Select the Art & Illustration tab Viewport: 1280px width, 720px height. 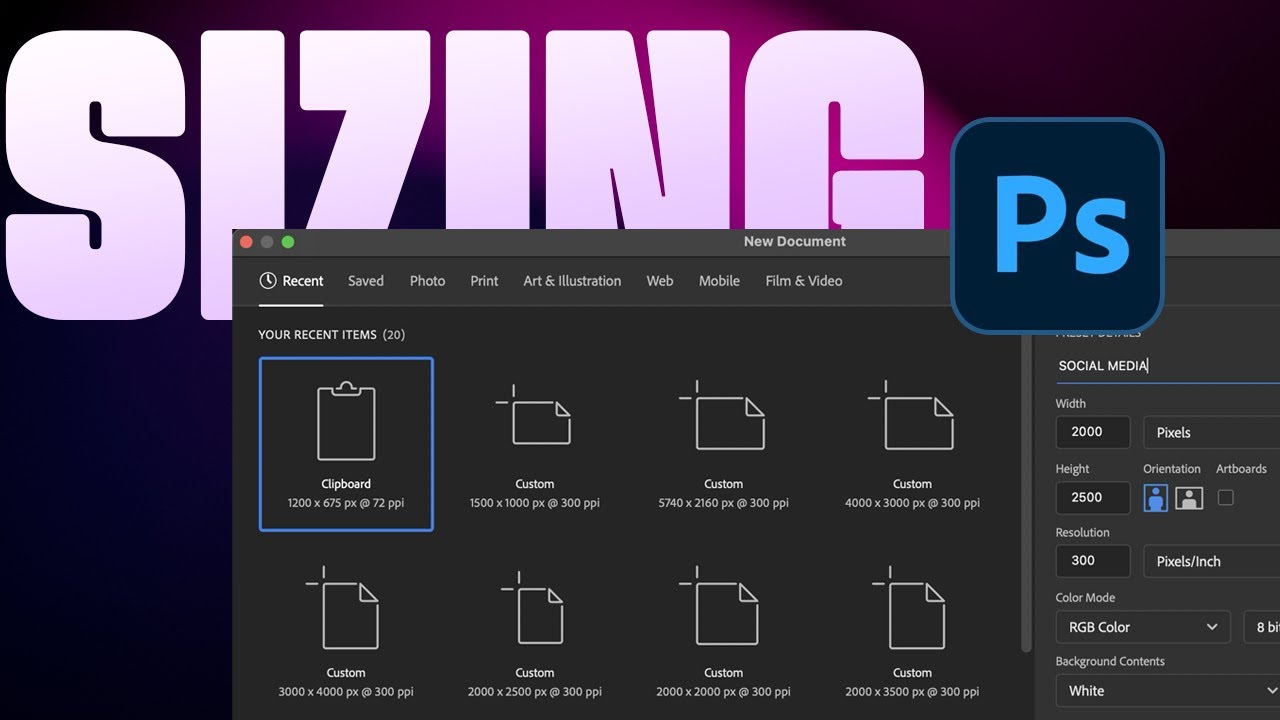(572, 281)
